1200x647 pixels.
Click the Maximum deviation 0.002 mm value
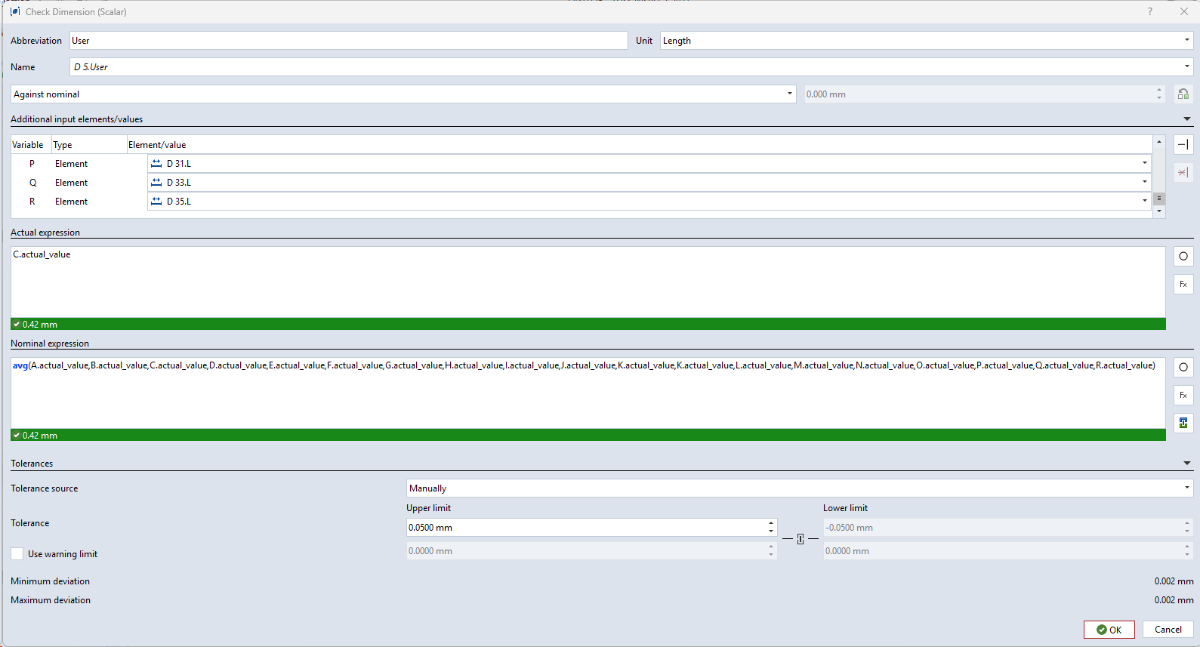[x=1172, y=600]
